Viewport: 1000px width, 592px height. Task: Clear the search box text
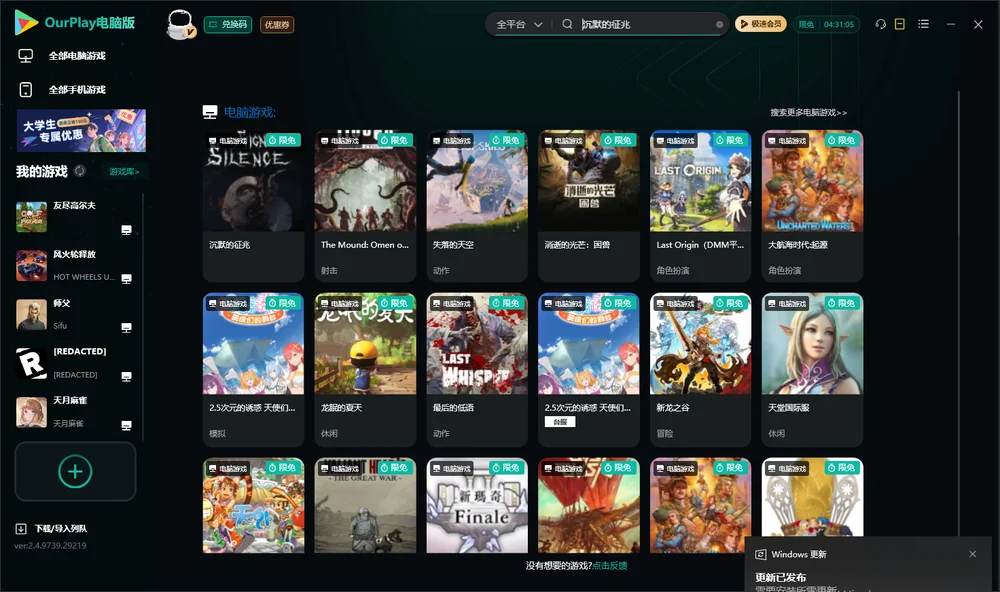click(719, 25)
